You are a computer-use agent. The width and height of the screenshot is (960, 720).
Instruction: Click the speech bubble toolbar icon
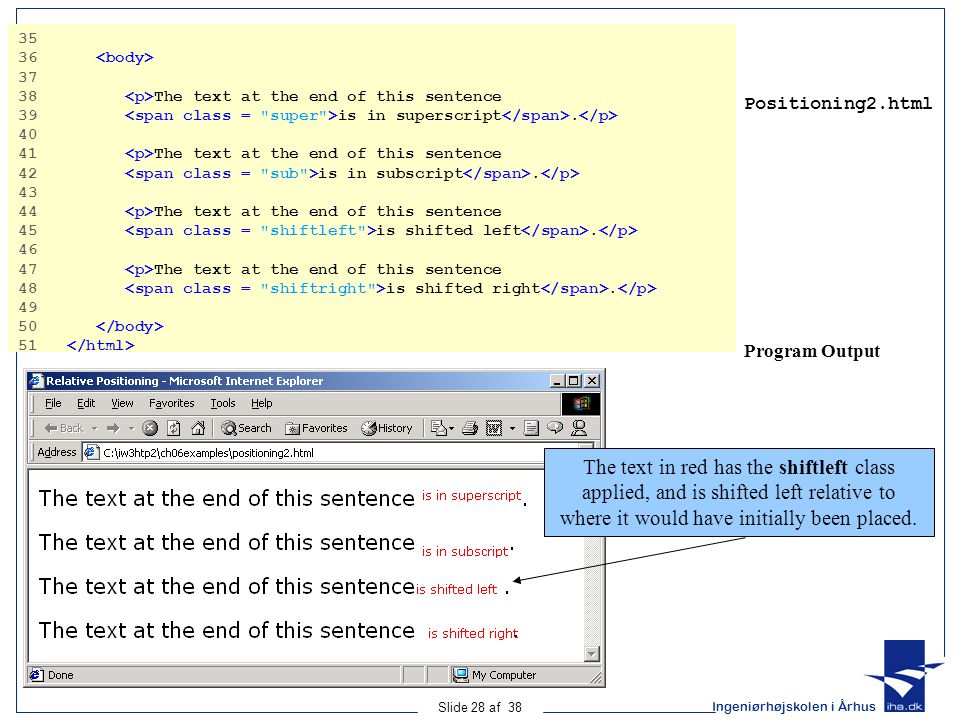coord(555,427)
